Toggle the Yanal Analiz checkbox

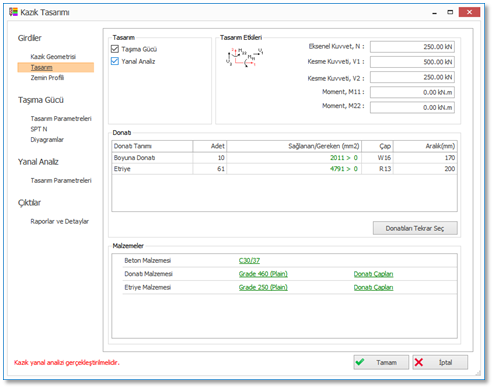(x=115, y=61)
